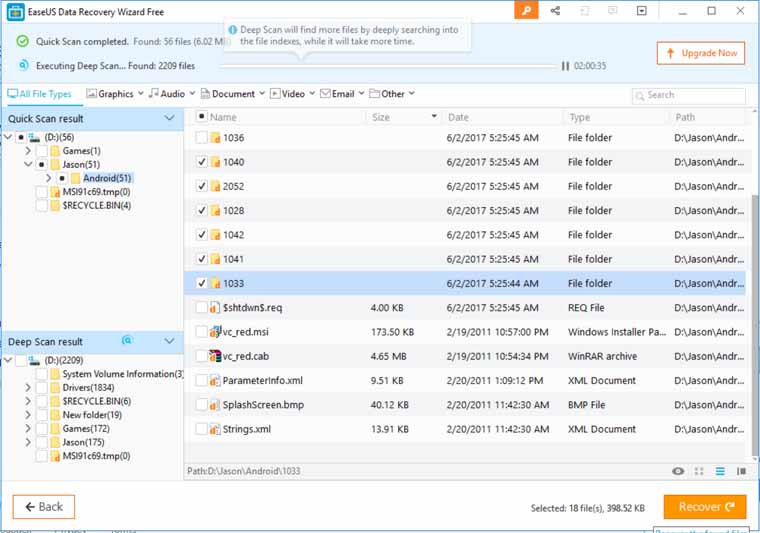Click the EaseUS app logo icon

(16, 12)
